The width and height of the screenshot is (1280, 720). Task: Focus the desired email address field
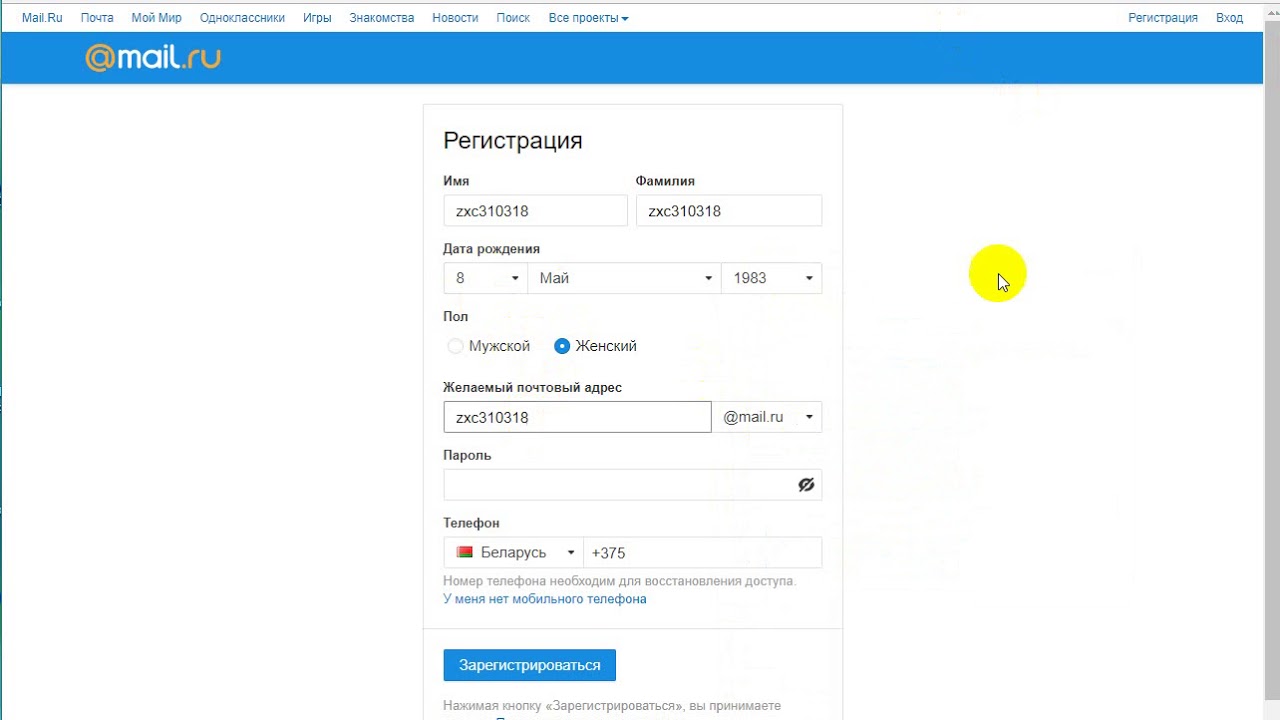point(577,417)
